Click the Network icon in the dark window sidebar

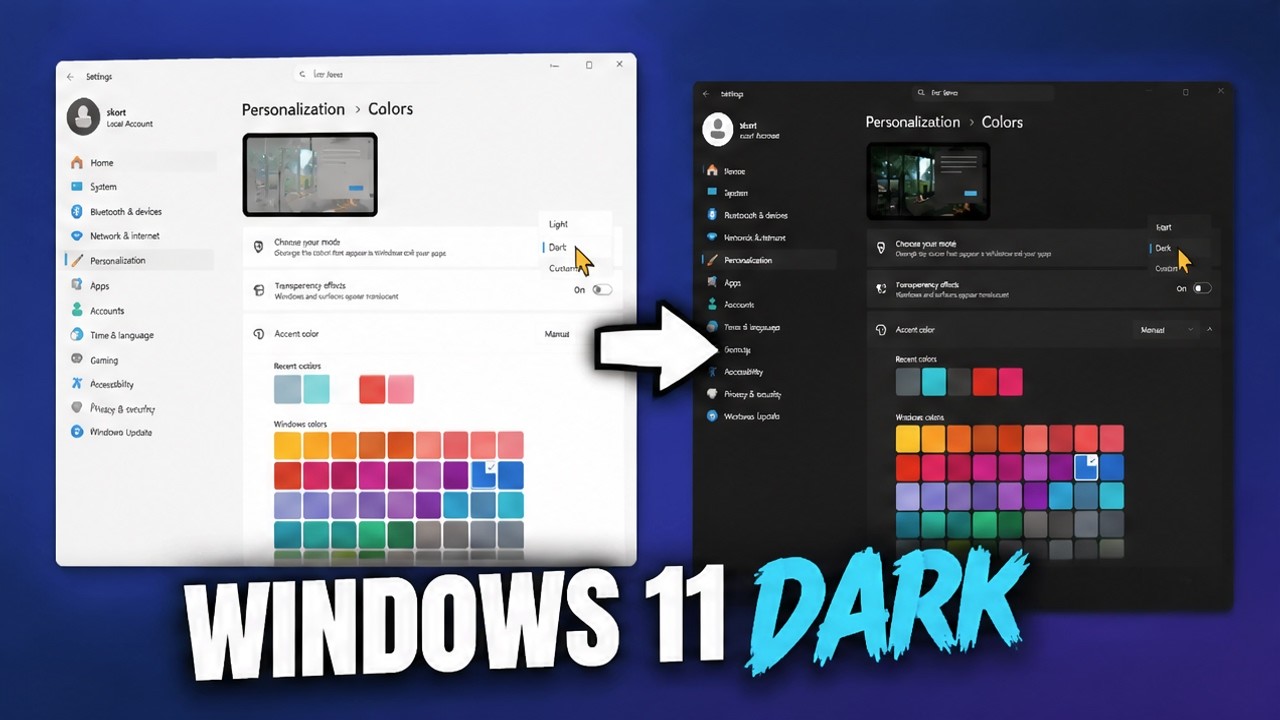tap(712, 237)
